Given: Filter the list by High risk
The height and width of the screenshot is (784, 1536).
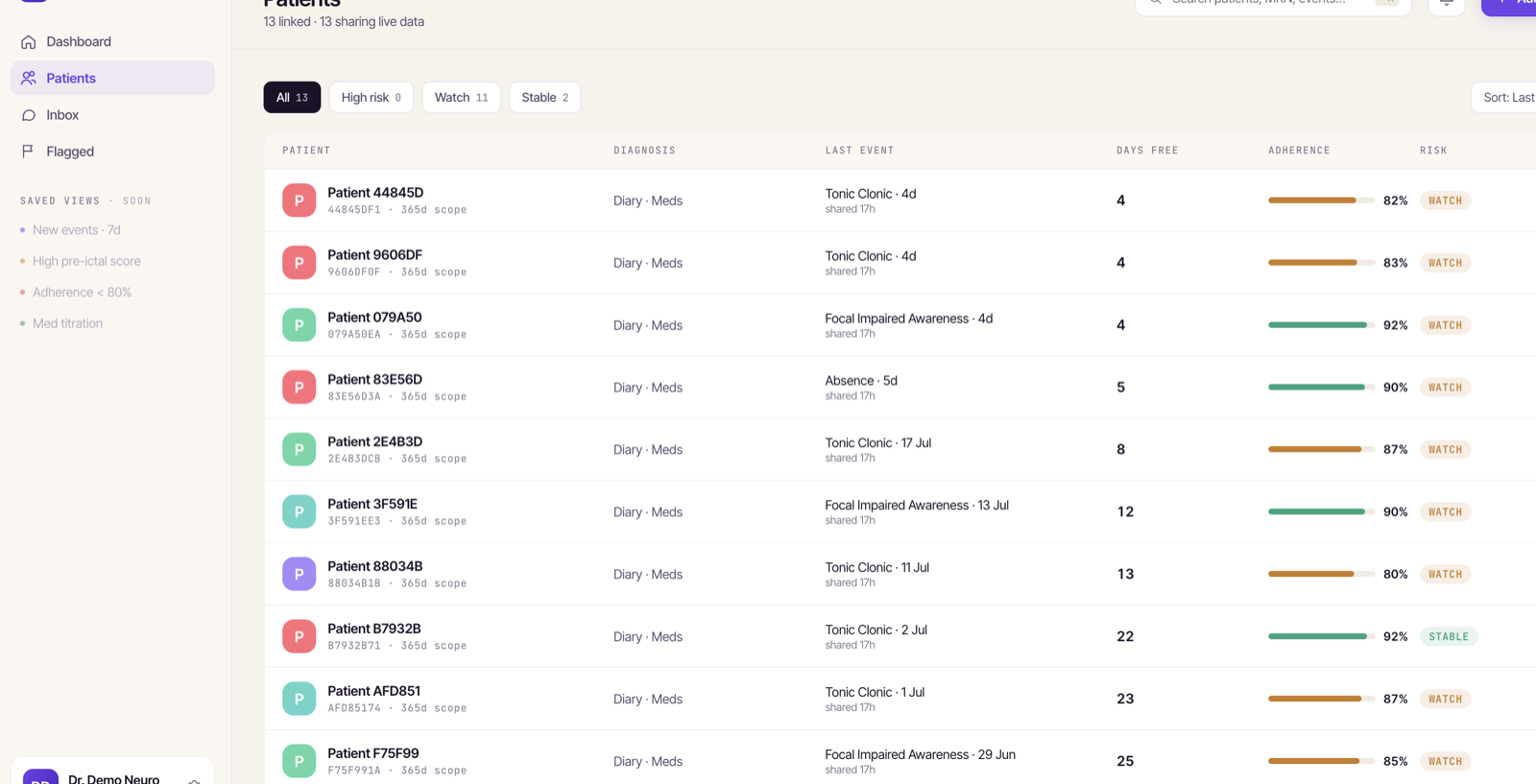Looking at the screenshot, I should (372, 98).
